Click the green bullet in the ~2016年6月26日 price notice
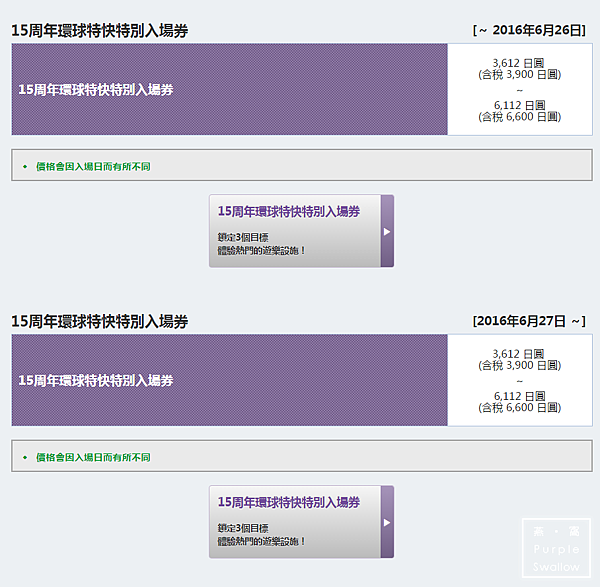Image resolution: width=600 pixels, height=587 pixels. [x=25, y=166]
